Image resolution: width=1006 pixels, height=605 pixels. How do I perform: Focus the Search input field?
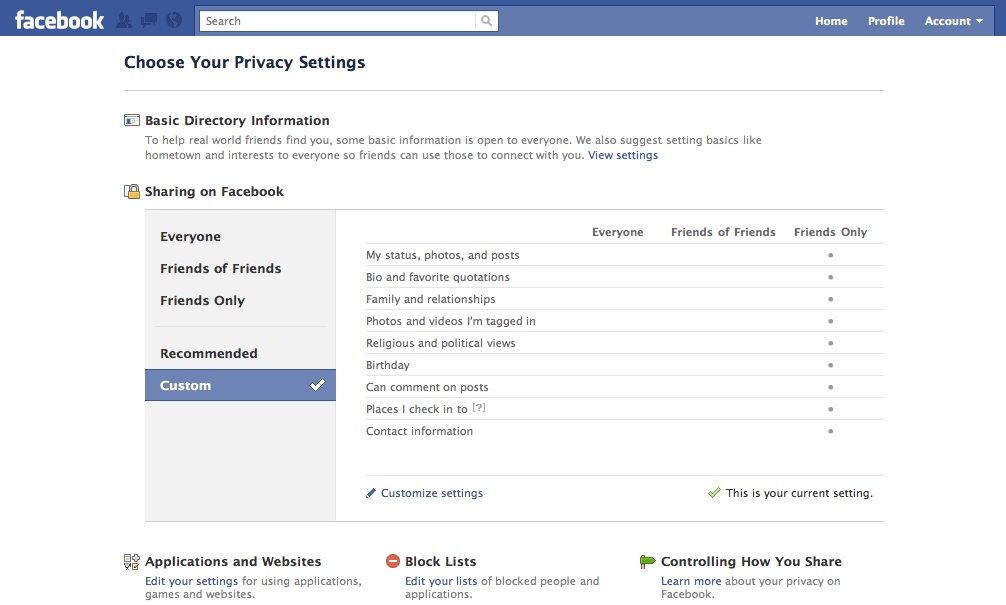338,21
